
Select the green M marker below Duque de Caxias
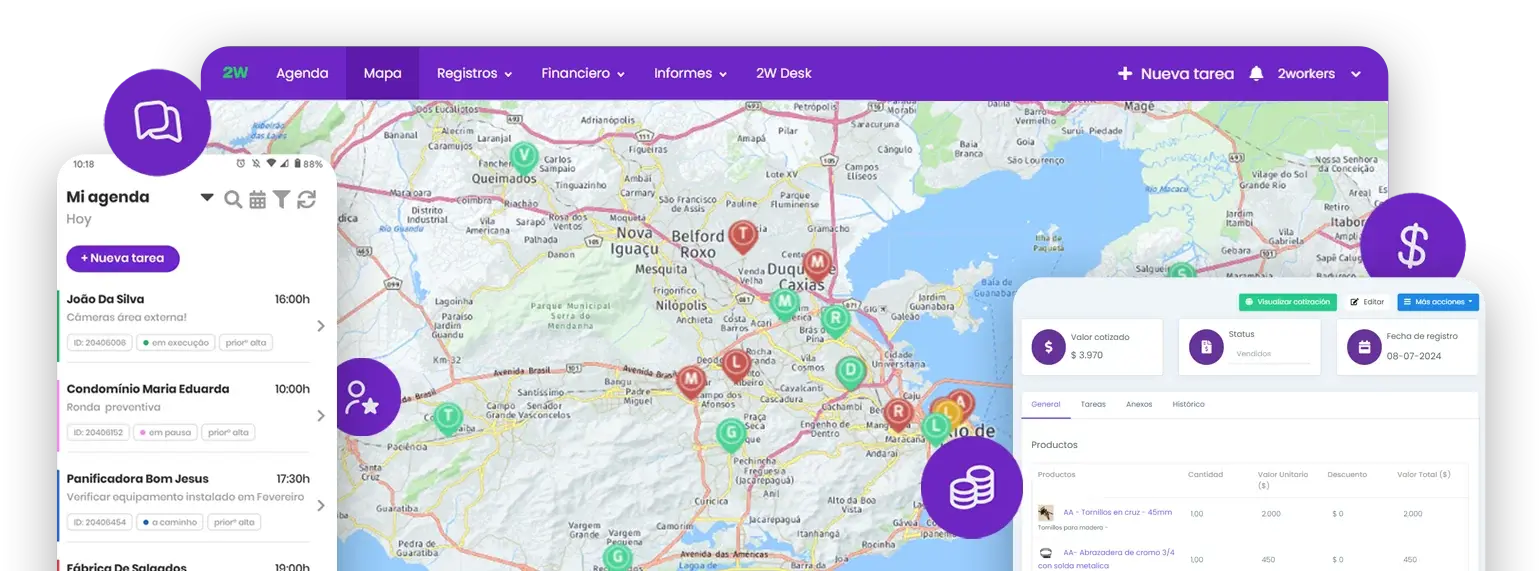click(x=785, y=304)
